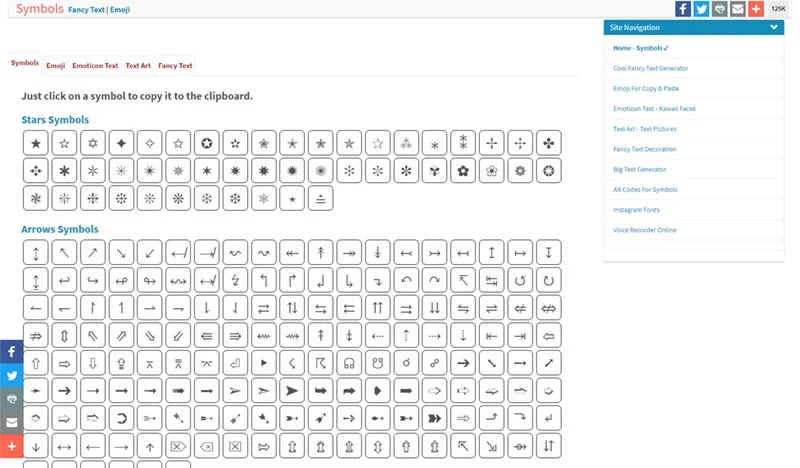Copy the clockwise open circle arrow
The image size is (800, 468).
(549, 280)
